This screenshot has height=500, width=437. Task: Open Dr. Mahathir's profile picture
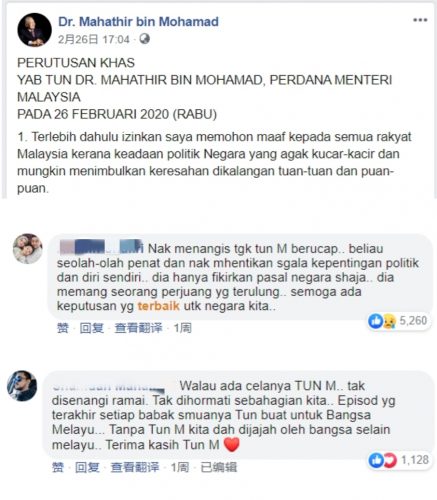(x=34, y=30)
